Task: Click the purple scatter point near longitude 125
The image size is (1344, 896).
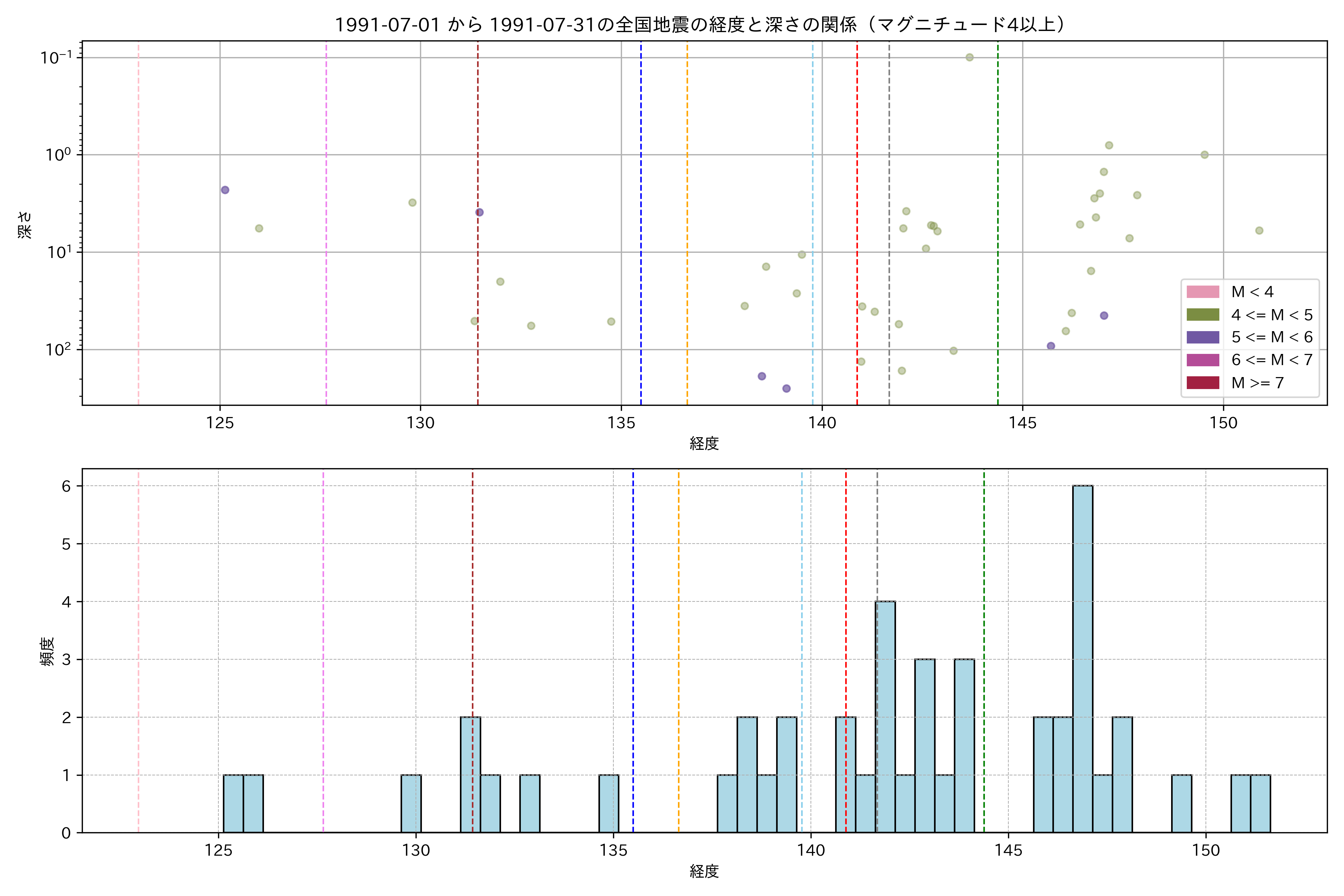Action: tap(225, 190)
